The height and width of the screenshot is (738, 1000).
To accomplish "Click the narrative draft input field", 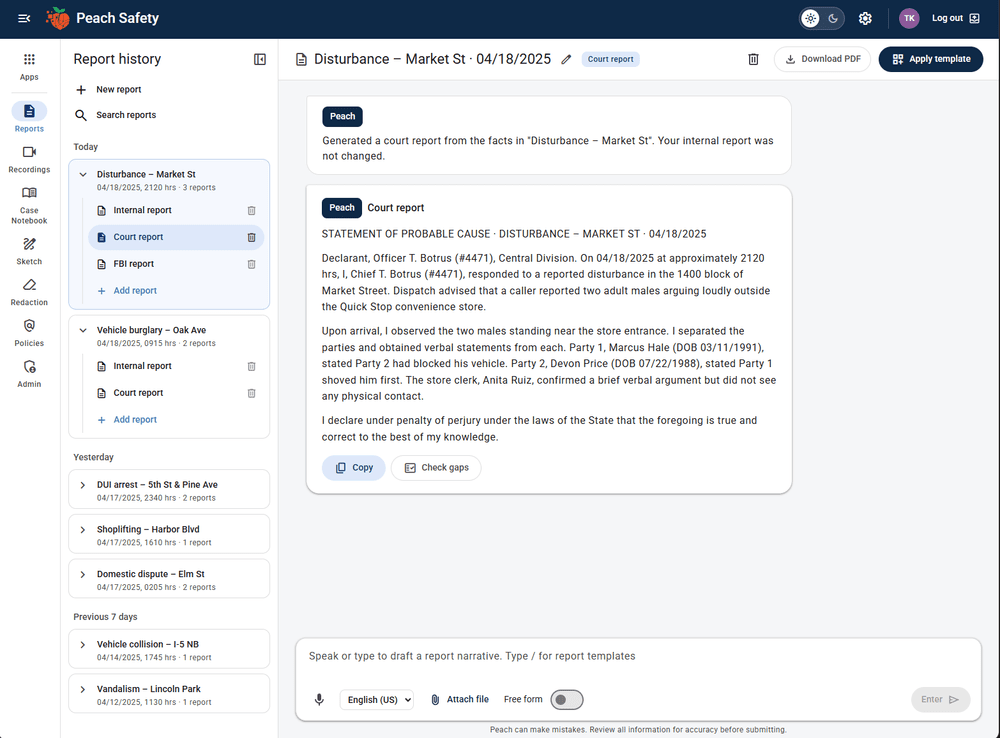I will pyautogui.click(x=638, y=656).
